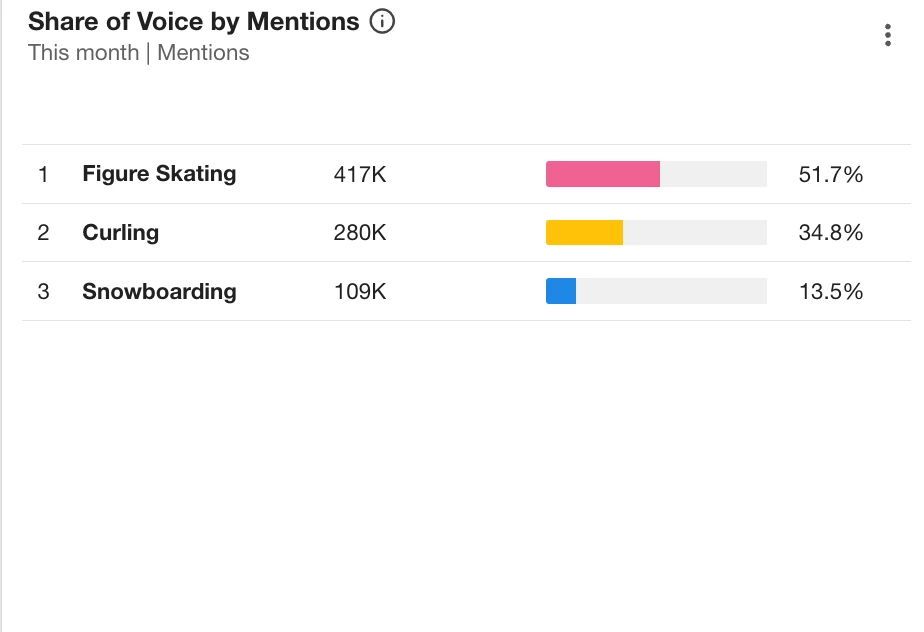The height and width of the screenshot is (632, 924).
Task: Click the 417K mentions count
Action: 359,175
